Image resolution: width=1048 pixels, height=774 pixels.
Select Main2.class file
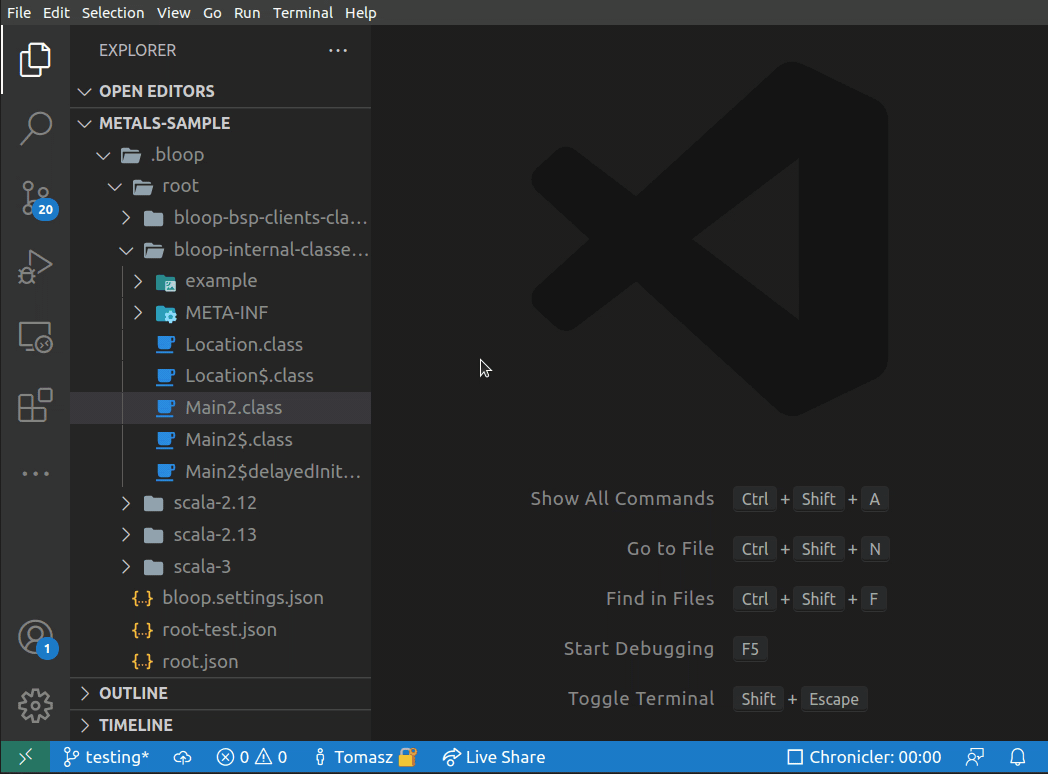tap(221, 408)
